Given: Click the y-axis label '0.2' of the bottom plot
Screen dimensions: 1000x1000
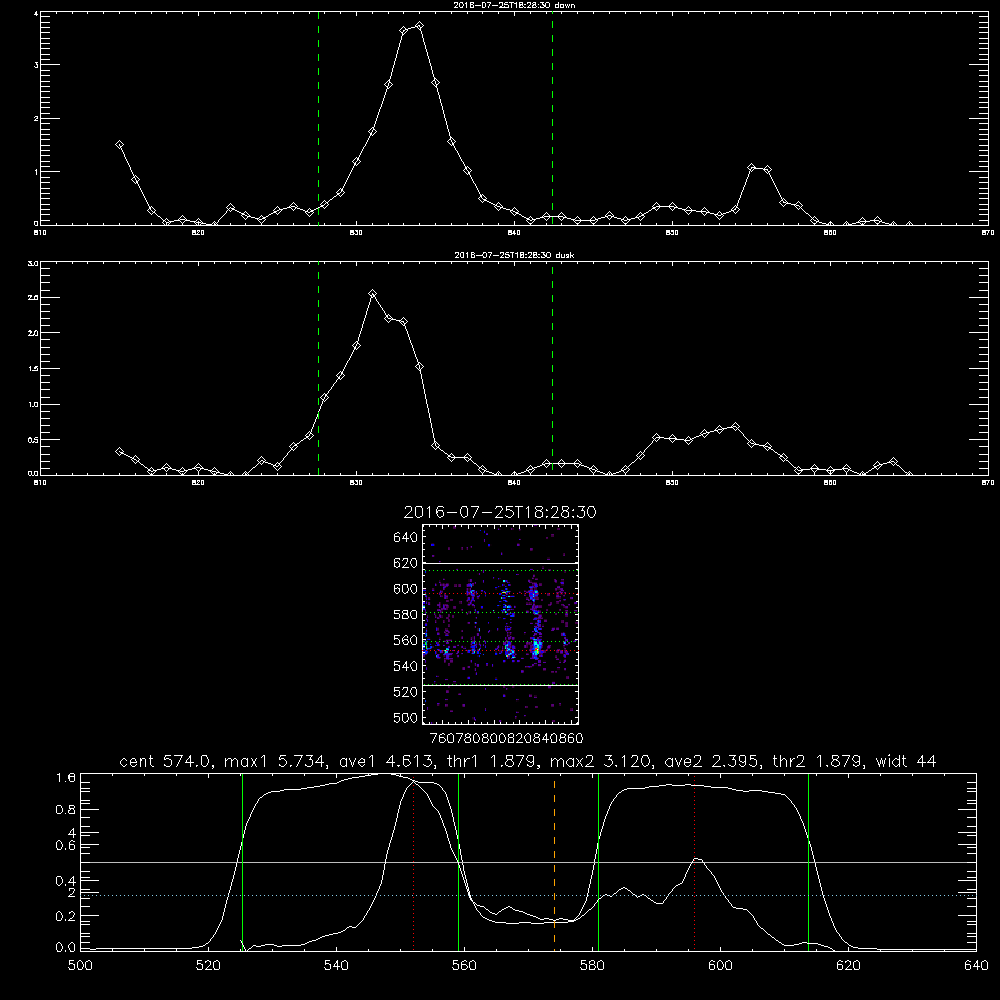Looking at the screenshot, I should click(66, 916).
